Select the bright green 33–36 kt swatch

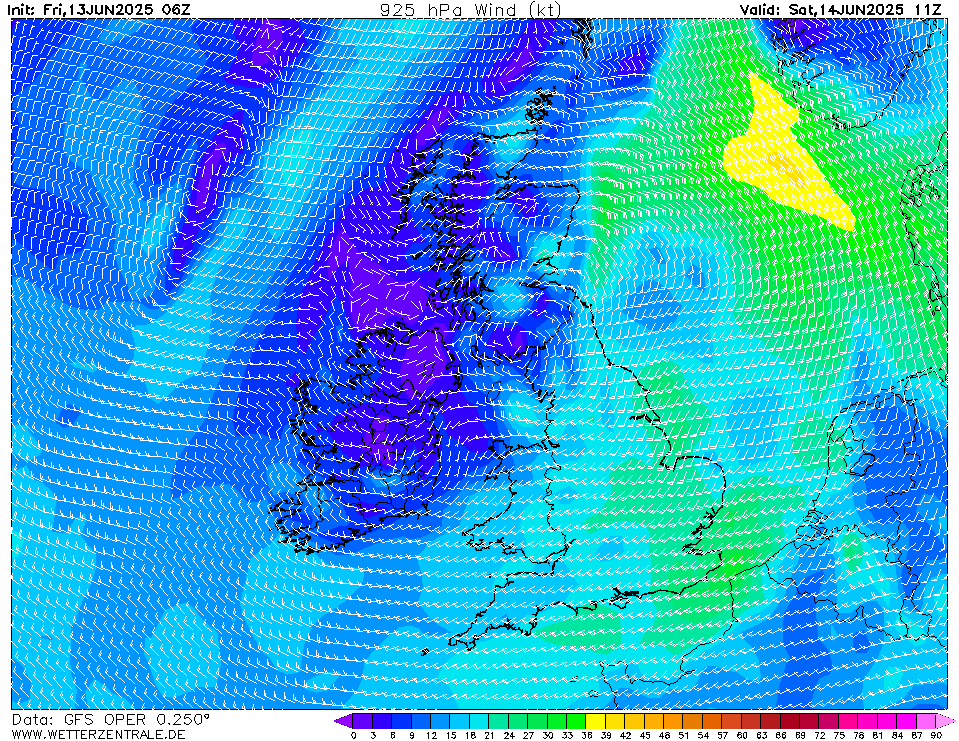click(x=577, y=721)
